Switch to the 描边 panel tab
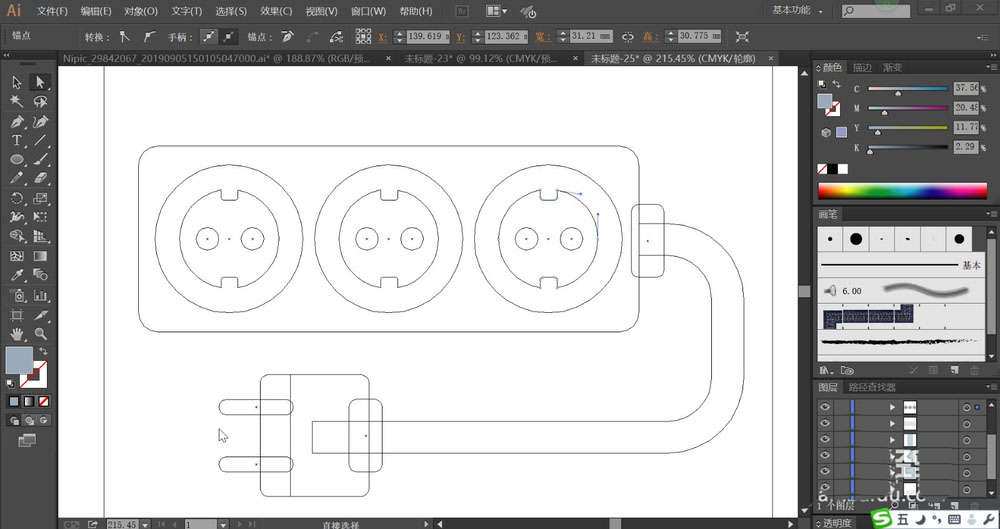This screenshot has width=1000, height=529. click(x=862, y=67)
